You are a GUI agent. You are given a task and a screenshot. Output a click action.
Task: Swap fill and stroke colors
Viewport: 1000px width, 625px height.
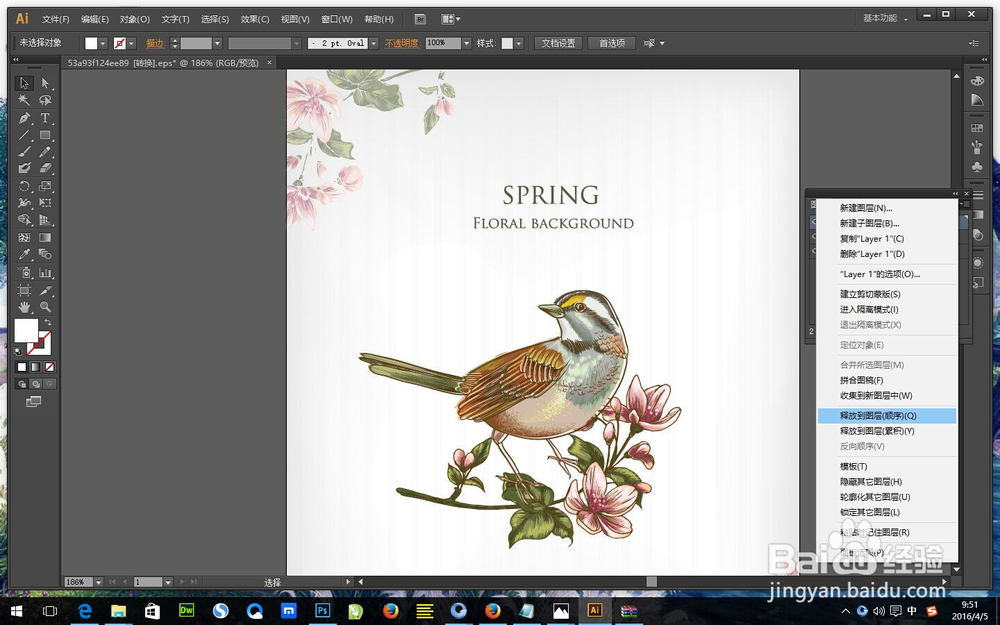[48, 323]
